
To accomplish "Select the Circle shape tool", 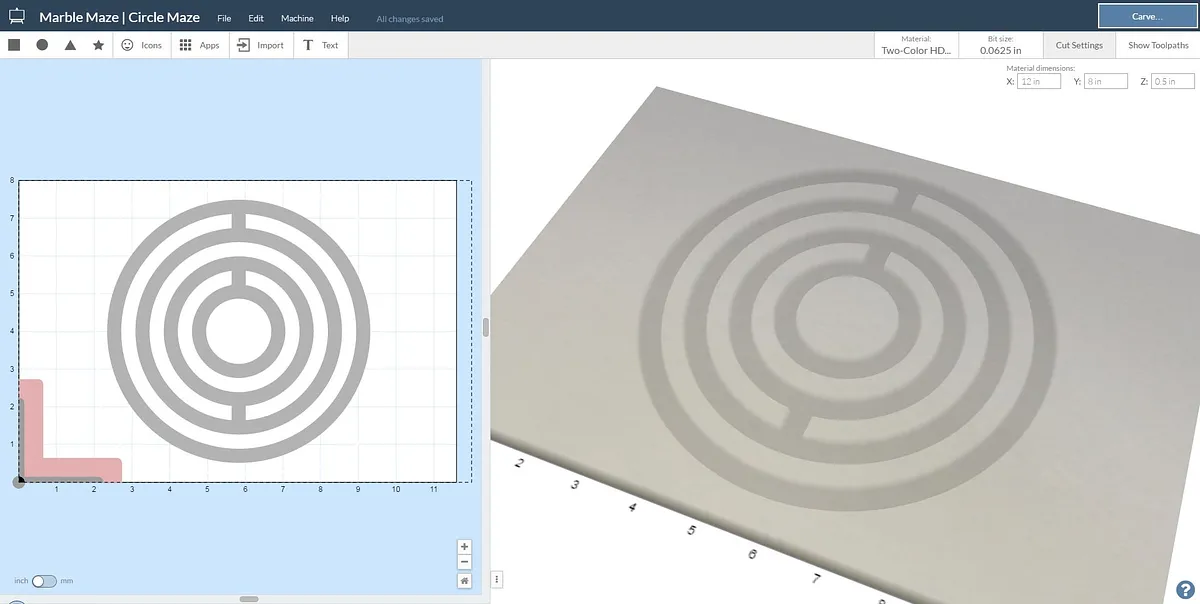I will [x=42, y=45].
